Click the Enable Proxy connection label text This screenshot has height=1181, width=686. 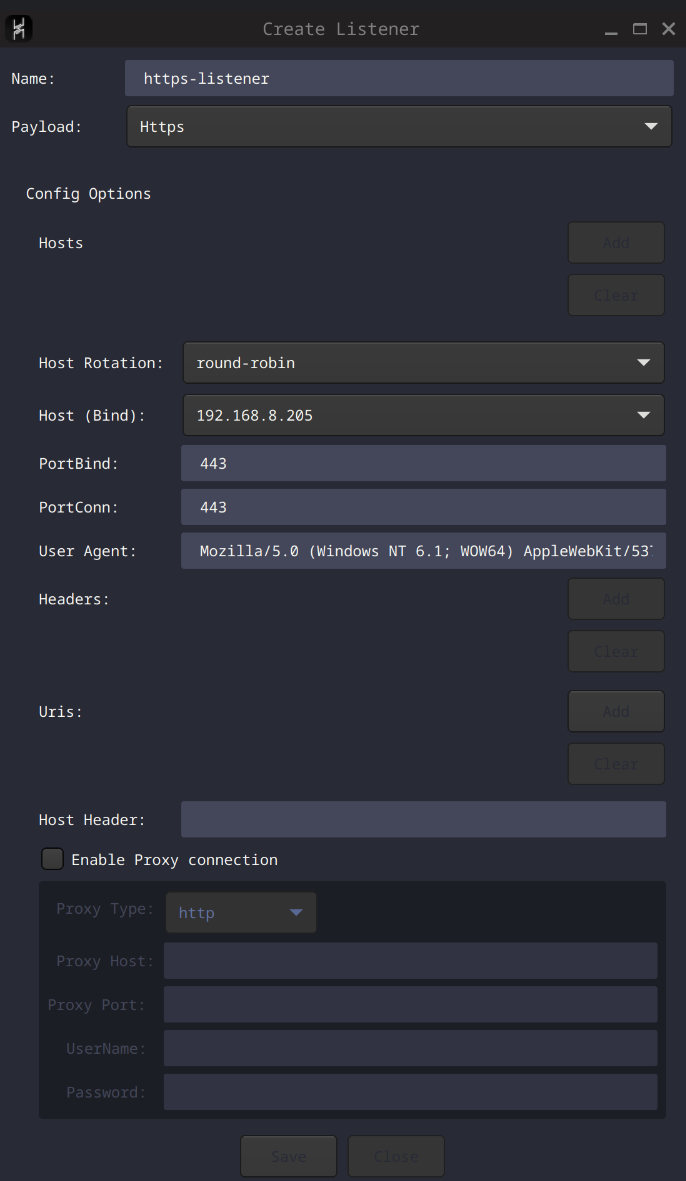(175, 859)
